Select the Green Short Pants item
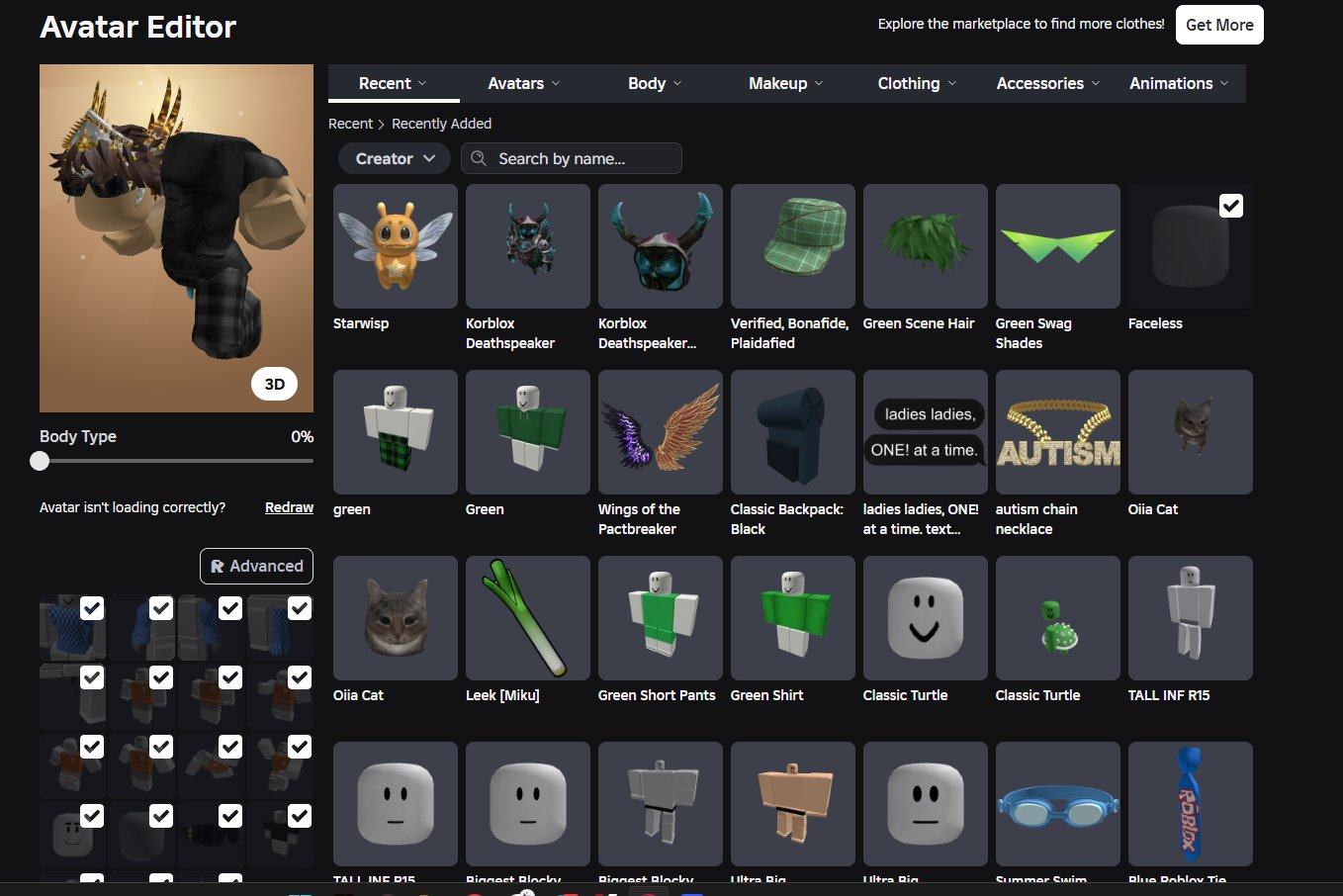This screenshot has width=1343, height=896. pyautogui.click(x=661, y=618)
